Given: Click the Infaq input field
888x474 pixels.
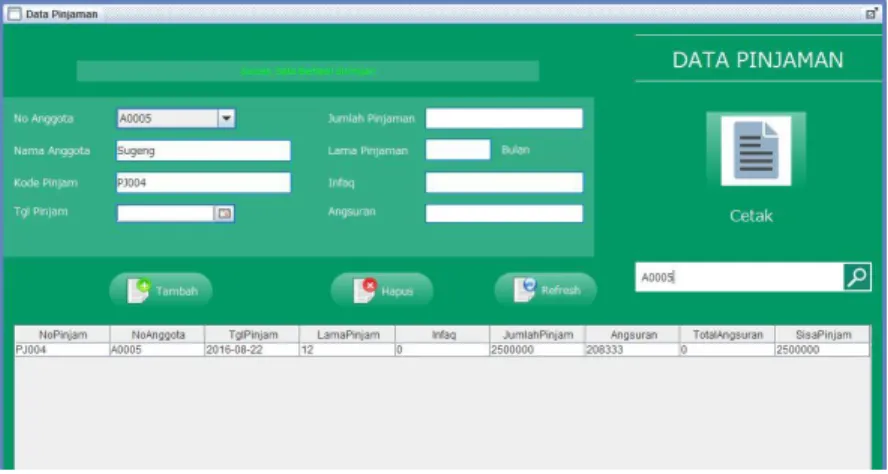Looking at the screenshot, I should click(x=504, y=182).
